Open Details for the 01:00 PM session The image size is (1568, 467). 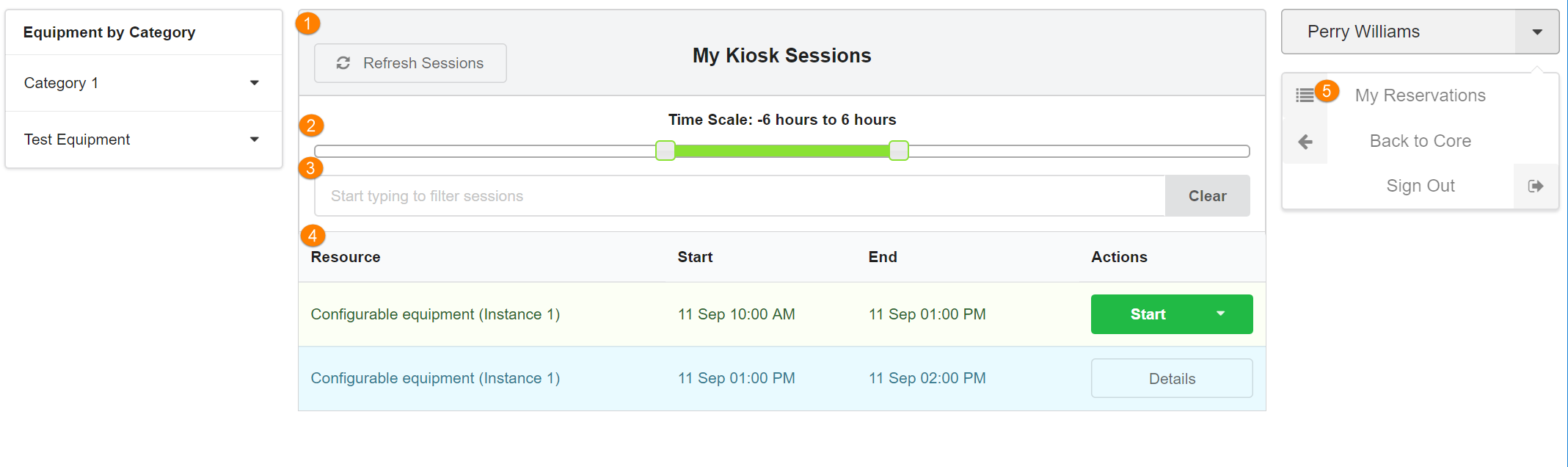1172,379
